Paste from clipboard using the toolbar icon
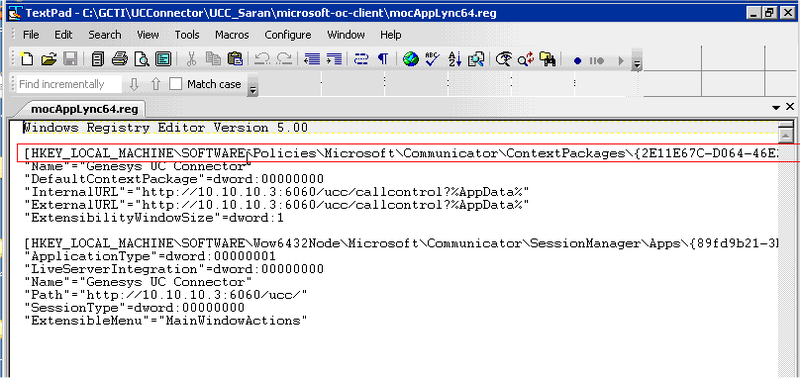Image resolution: width=800 pixels, height=378 pixels. (x=234, y=60)
